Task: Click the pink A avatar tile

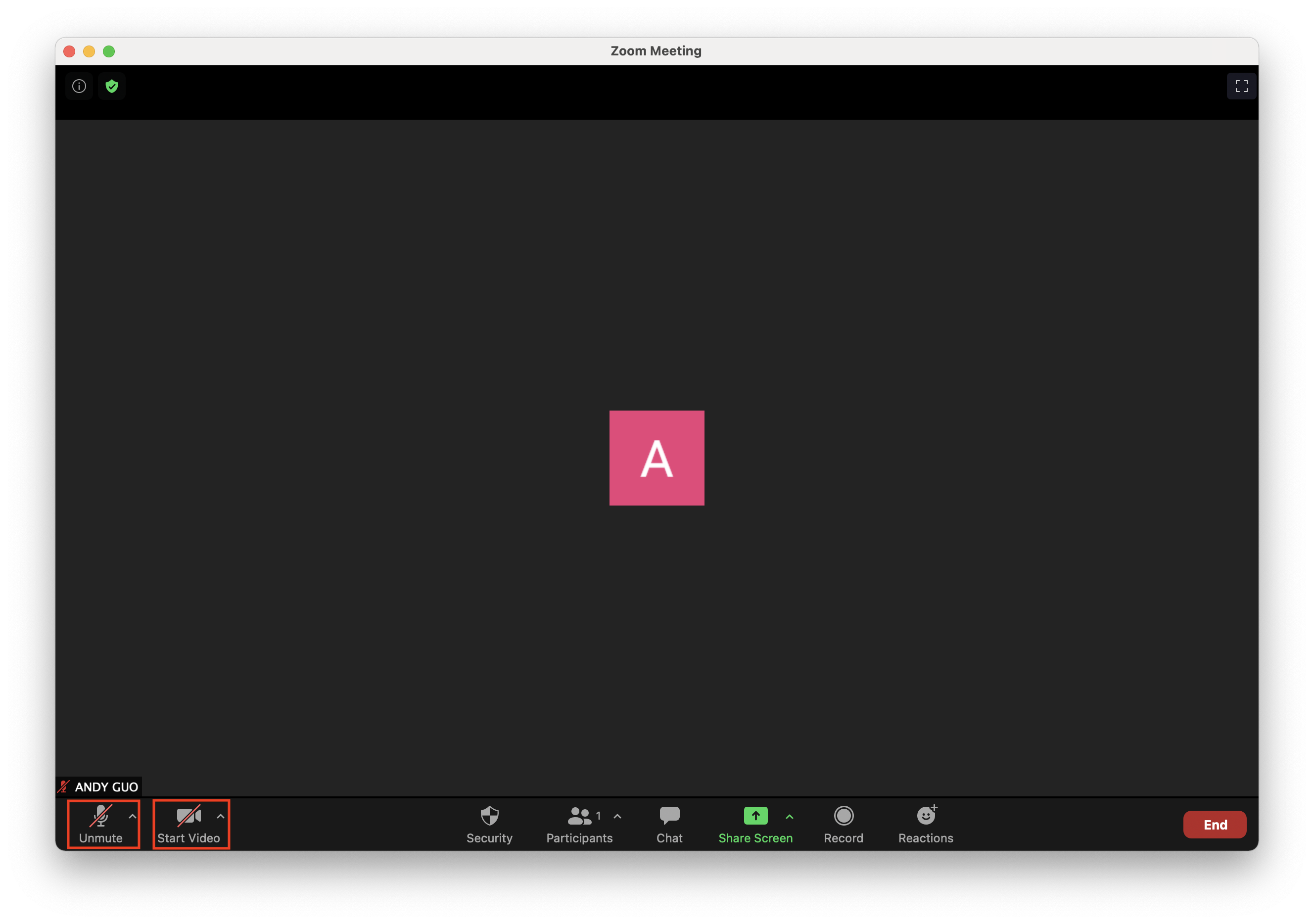Action: [657, 458]
